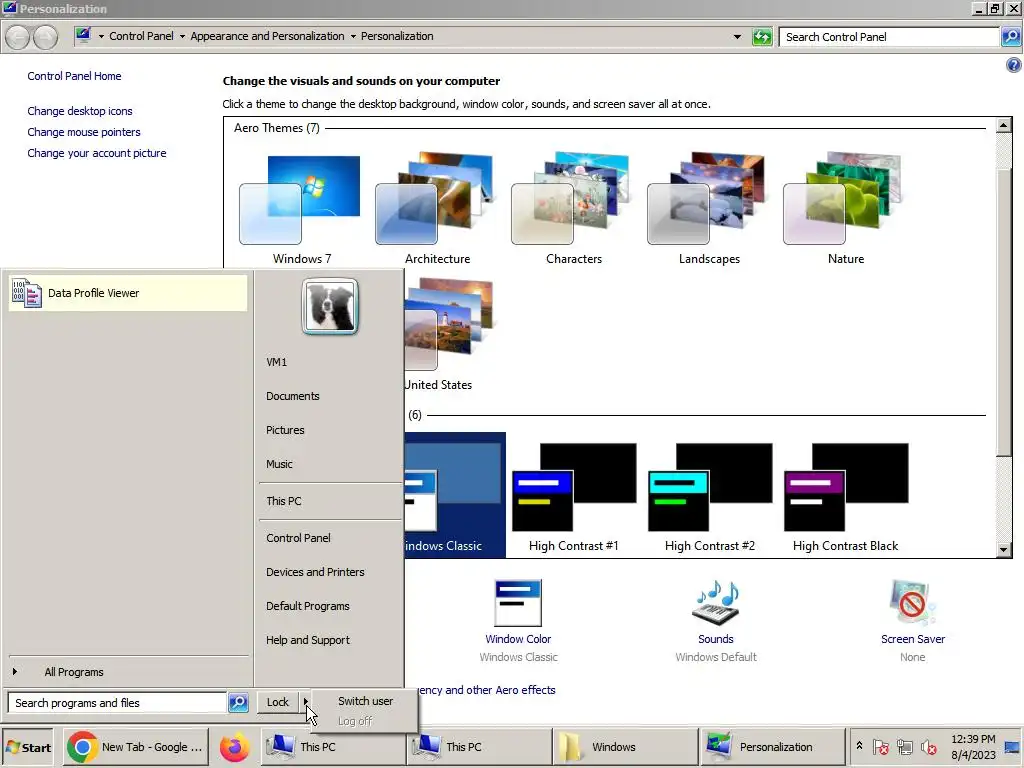Open Help and Support from Start menu

click(x=308, y=640)
